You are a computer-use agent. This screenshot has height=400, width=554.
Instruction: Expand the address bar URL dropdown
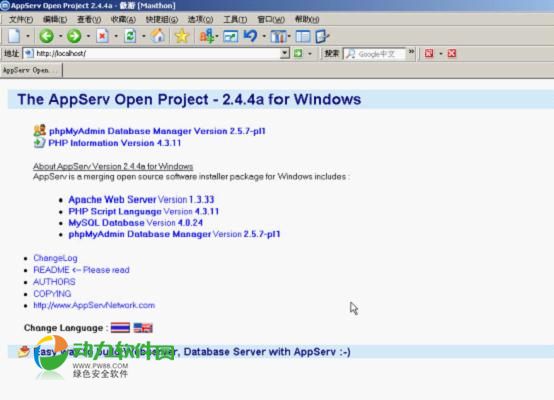point(285,53)
